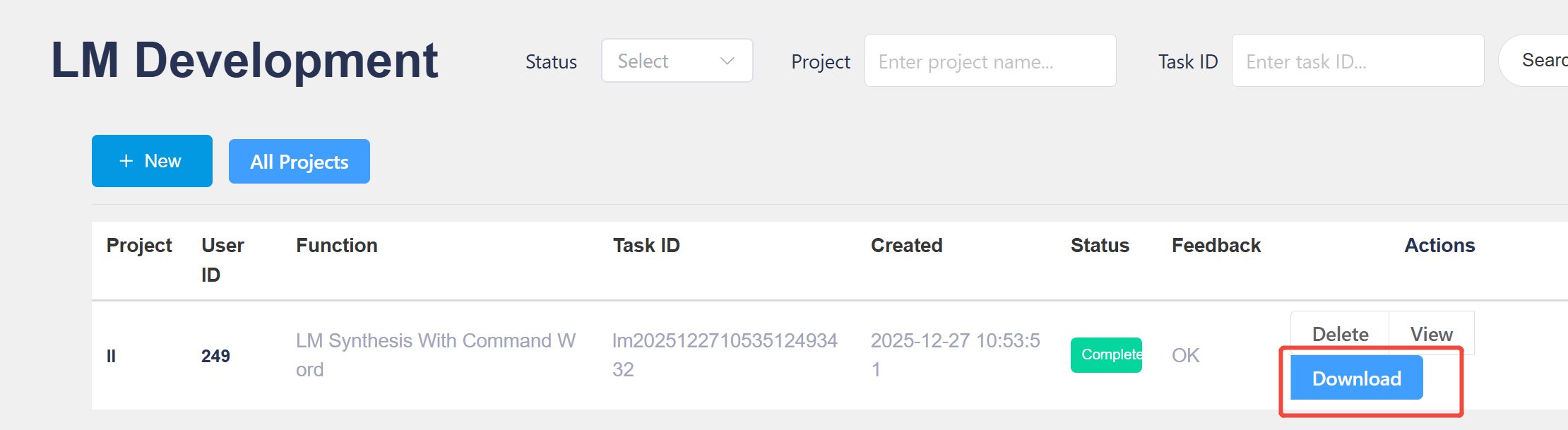Focus the project name input field
Image resolution: width=1568 pixels, height=430 pixels.
click(x=990, y=61)
